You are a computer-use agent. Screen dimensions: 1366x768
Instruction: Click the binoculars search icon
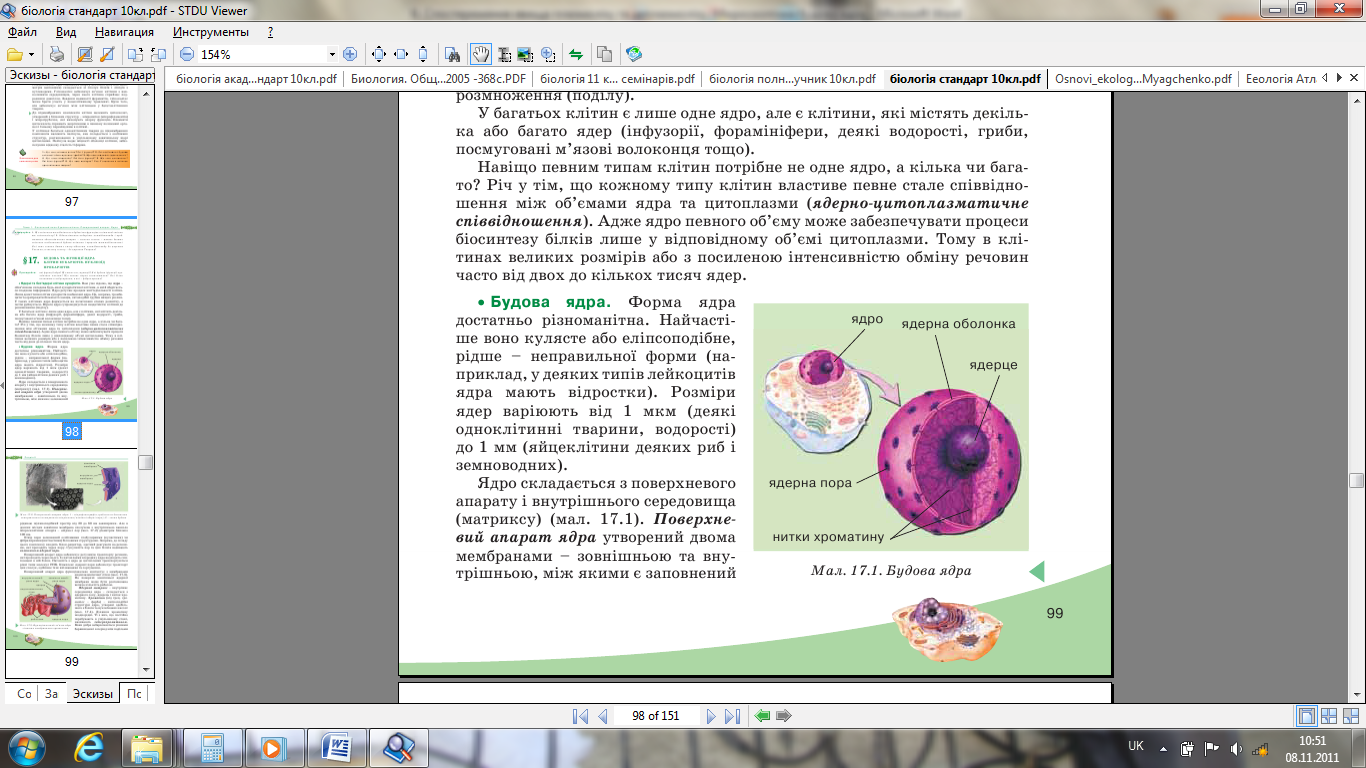(x=453, y=54)
